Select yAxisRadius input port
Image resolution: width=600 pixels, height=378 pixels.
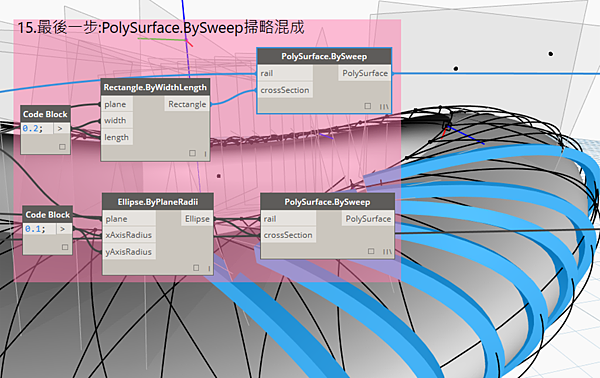[x=129, y=252]
